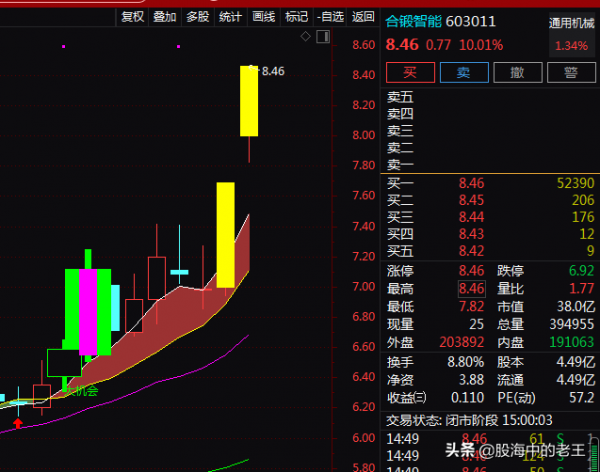600x472 pixels.
Task: Select the 买一 bid price 8.46 row
Action: coord(470,183)
